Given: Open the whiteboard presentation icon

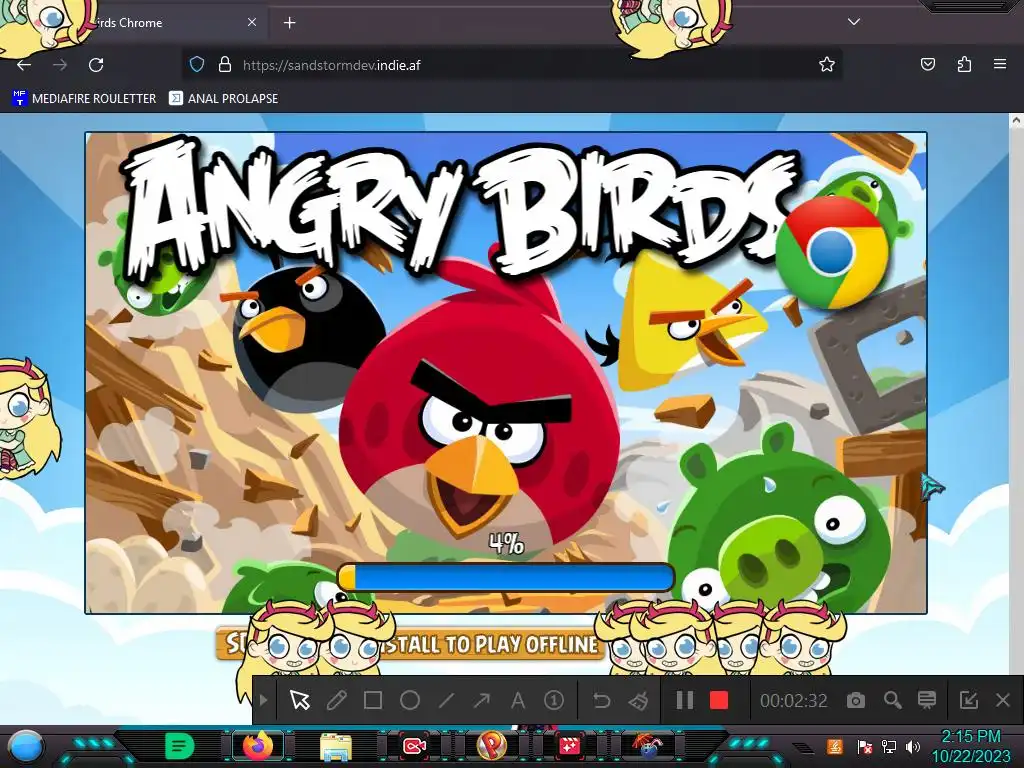Looking at the screenshot, I should 927,700.
